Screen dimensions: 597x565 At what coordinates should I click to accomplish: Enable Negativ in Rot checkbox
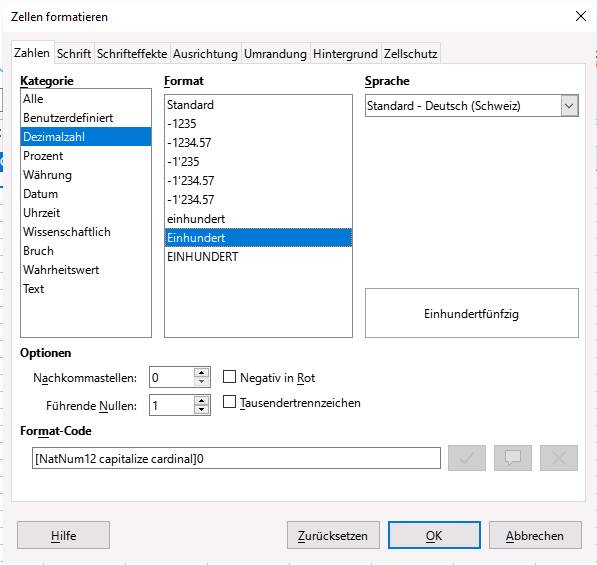[229, 377]
